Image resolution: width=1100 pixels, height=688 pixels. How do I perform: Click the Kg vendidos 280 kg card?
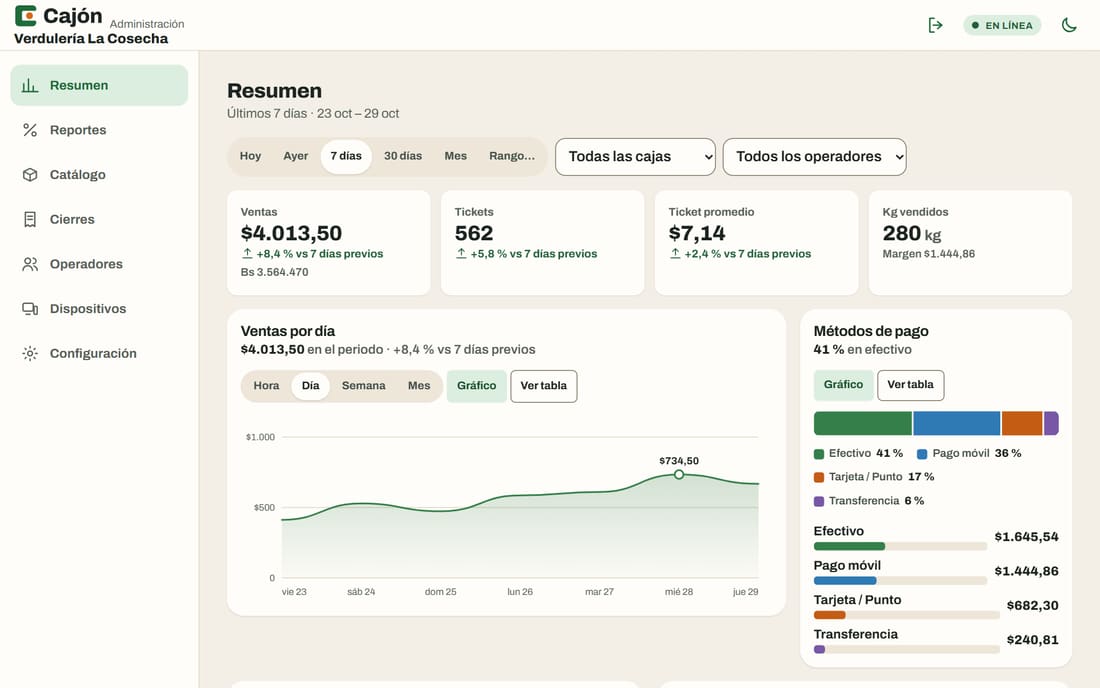[970, 243]
